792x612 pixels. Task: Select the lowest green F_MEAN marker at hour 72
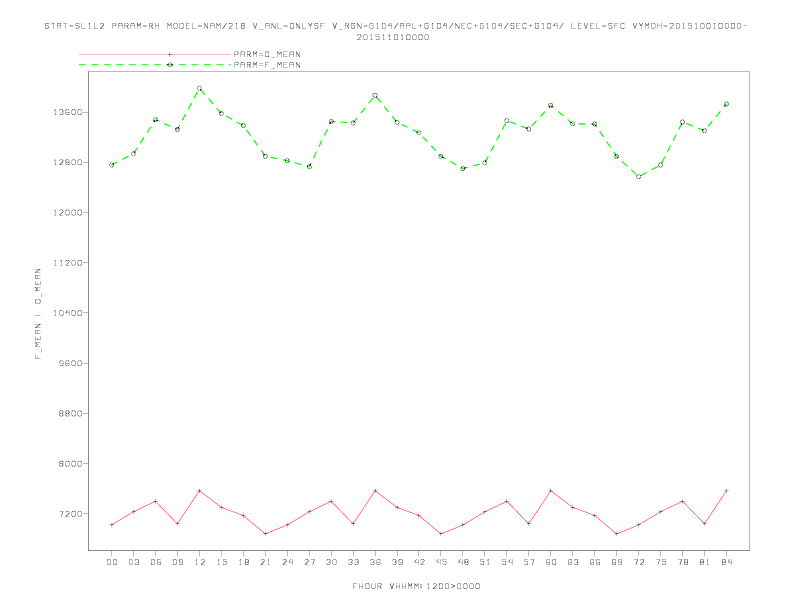[639, 176]
